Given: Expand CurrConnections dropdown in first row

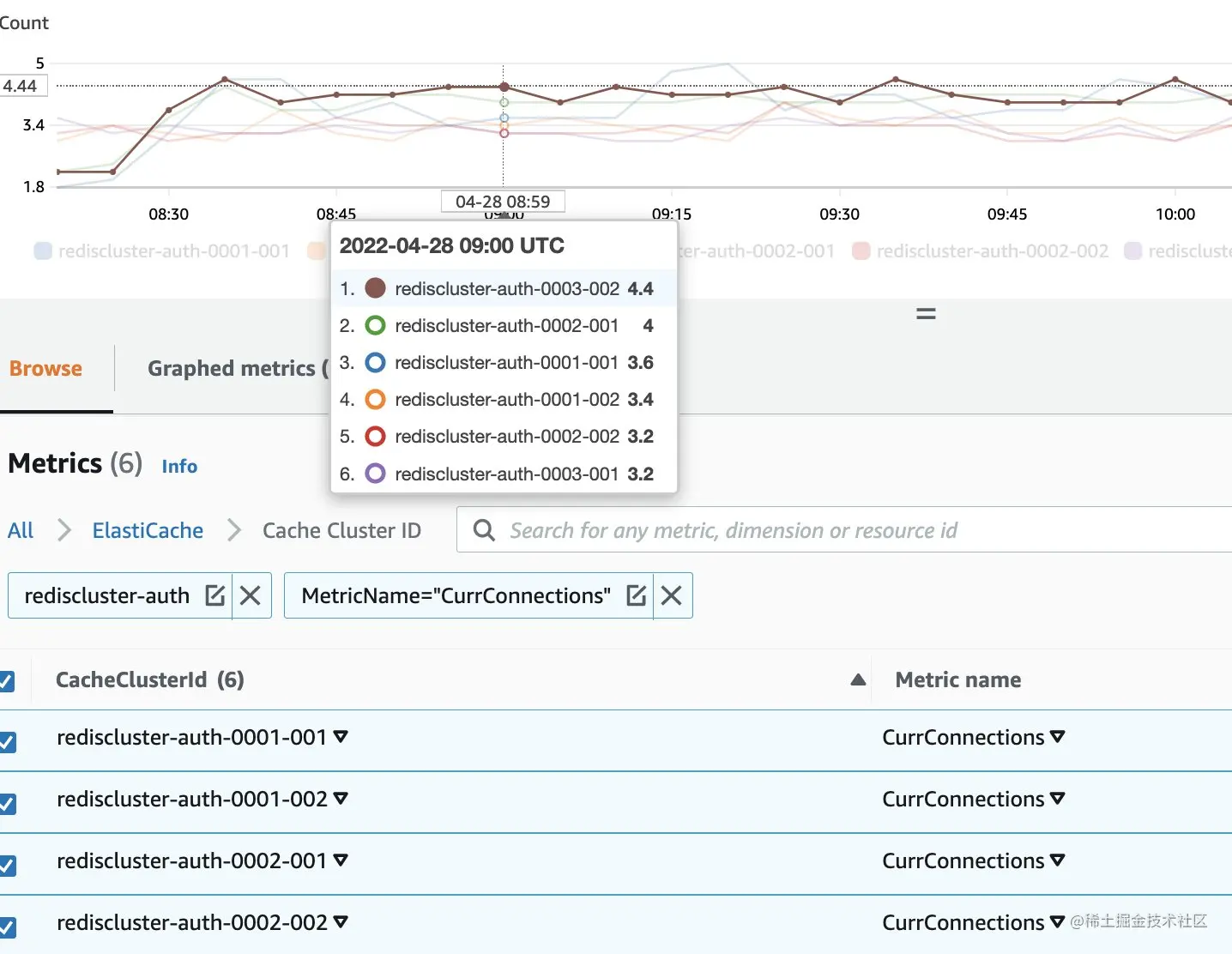Looking at the screenshot, I should click(x=1057, y=736).
